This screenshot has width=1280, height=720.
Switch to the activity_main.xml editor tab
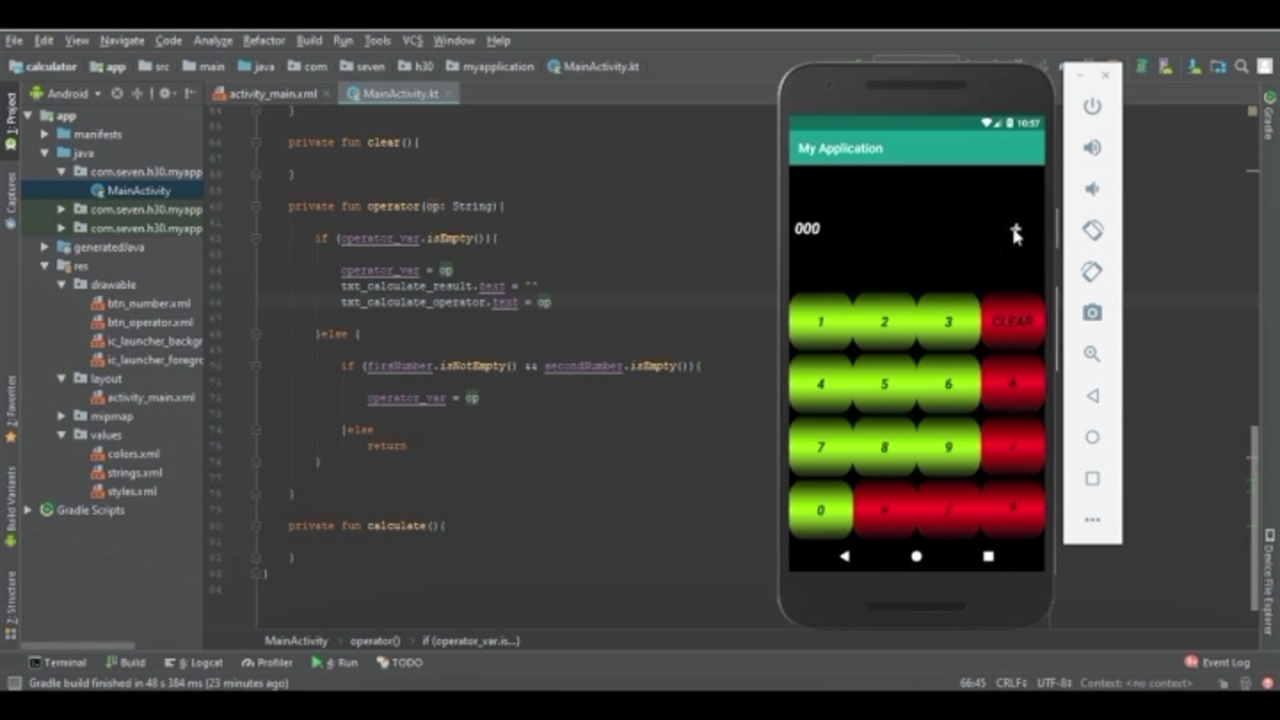272,94
